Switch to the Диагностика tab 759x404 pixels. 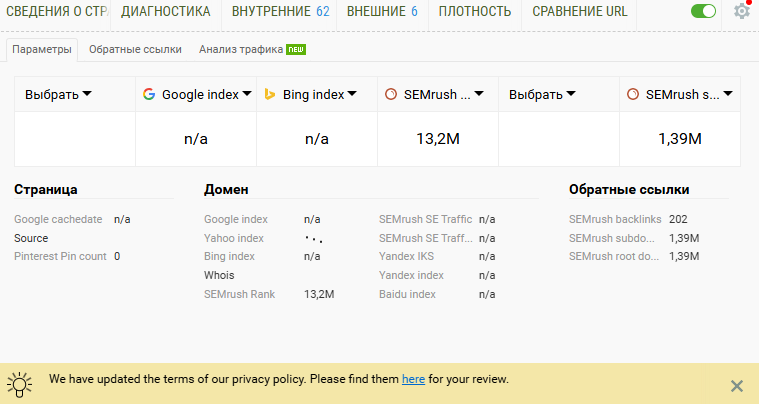(x=166, y=12)
